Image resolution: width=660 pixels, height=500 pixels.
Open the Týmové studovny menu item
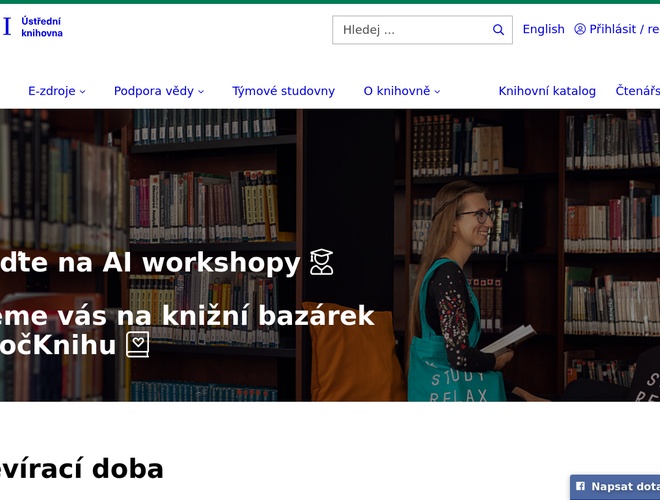coord(283,91)
